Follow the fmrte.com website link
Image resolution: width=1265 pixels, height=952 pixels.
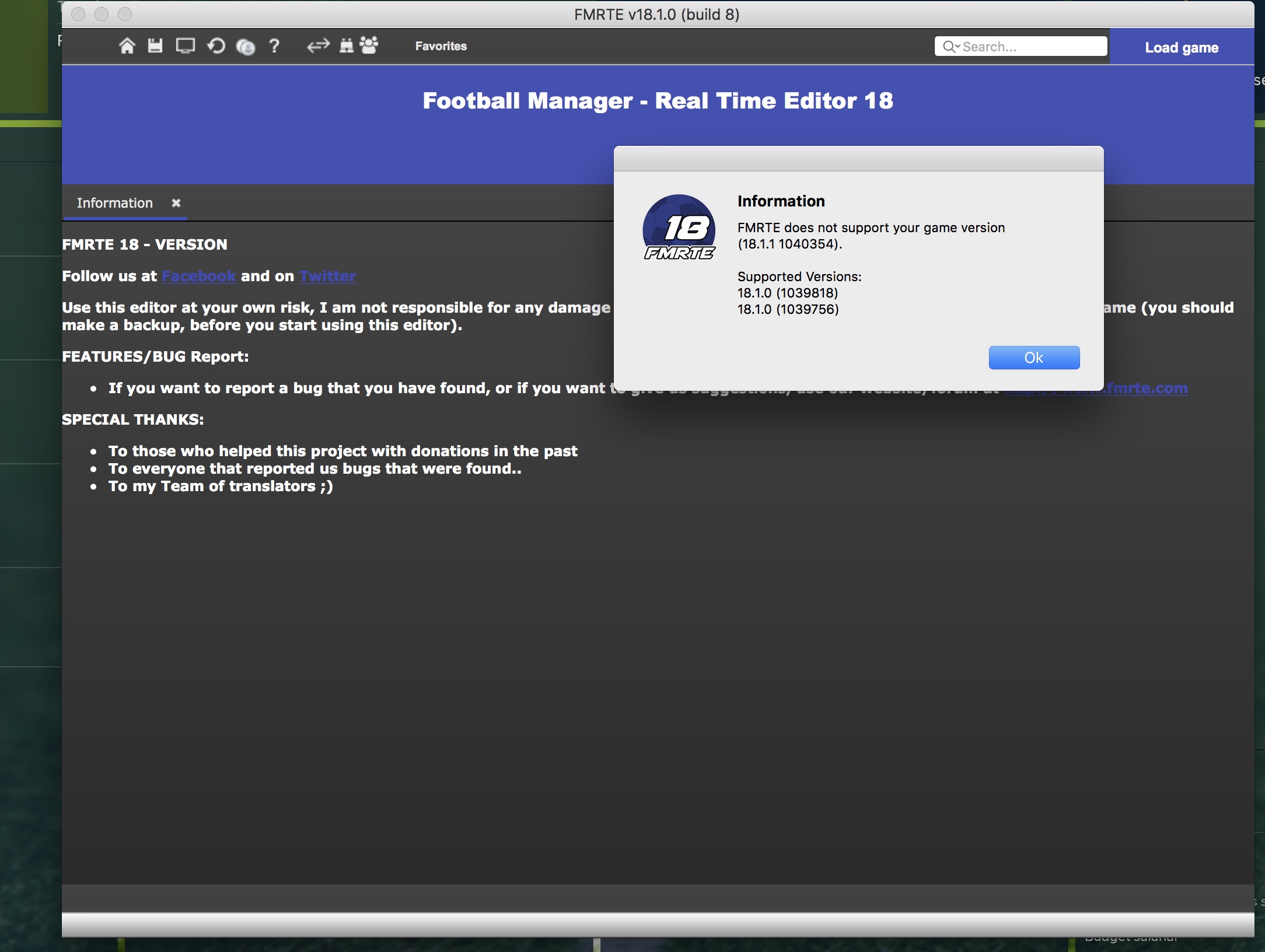pyautogui.click(x=1146, y=388)
